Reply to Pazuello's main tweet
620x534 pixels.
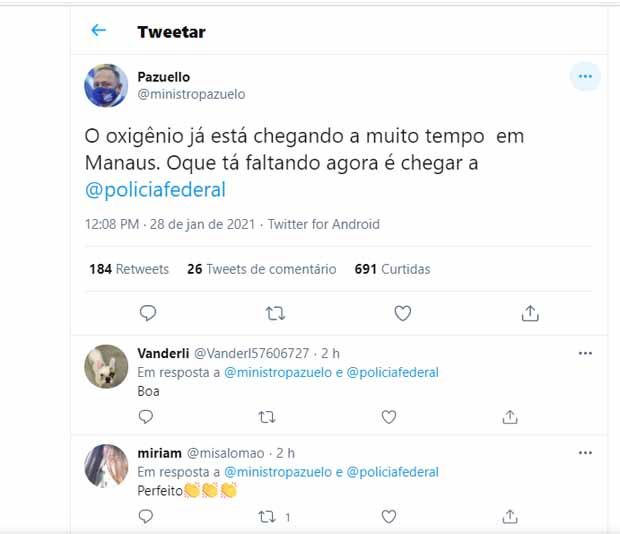[x=148, y=313]
